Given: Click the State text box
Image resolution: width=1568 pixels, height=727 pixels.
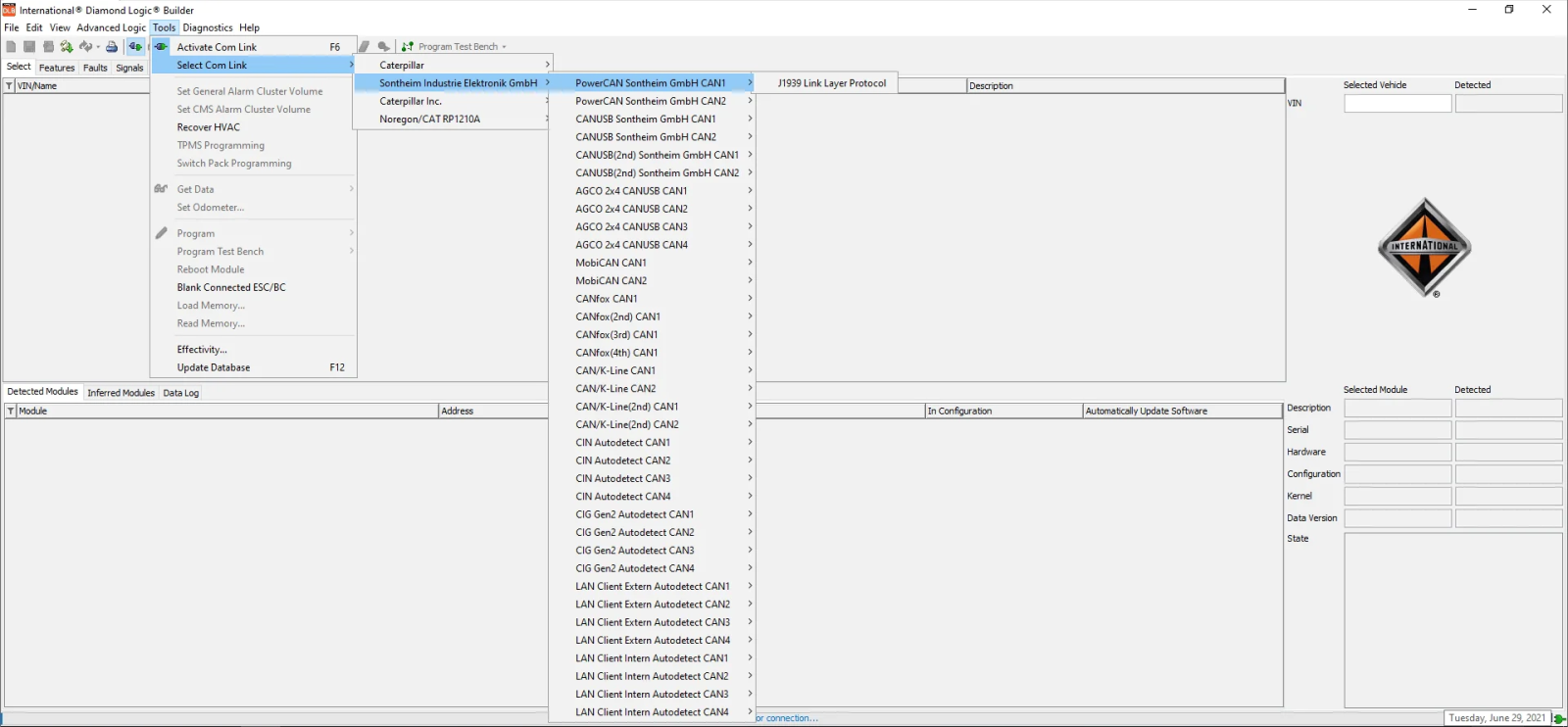Looking at the screenshot, I should tap(1453, 619).
